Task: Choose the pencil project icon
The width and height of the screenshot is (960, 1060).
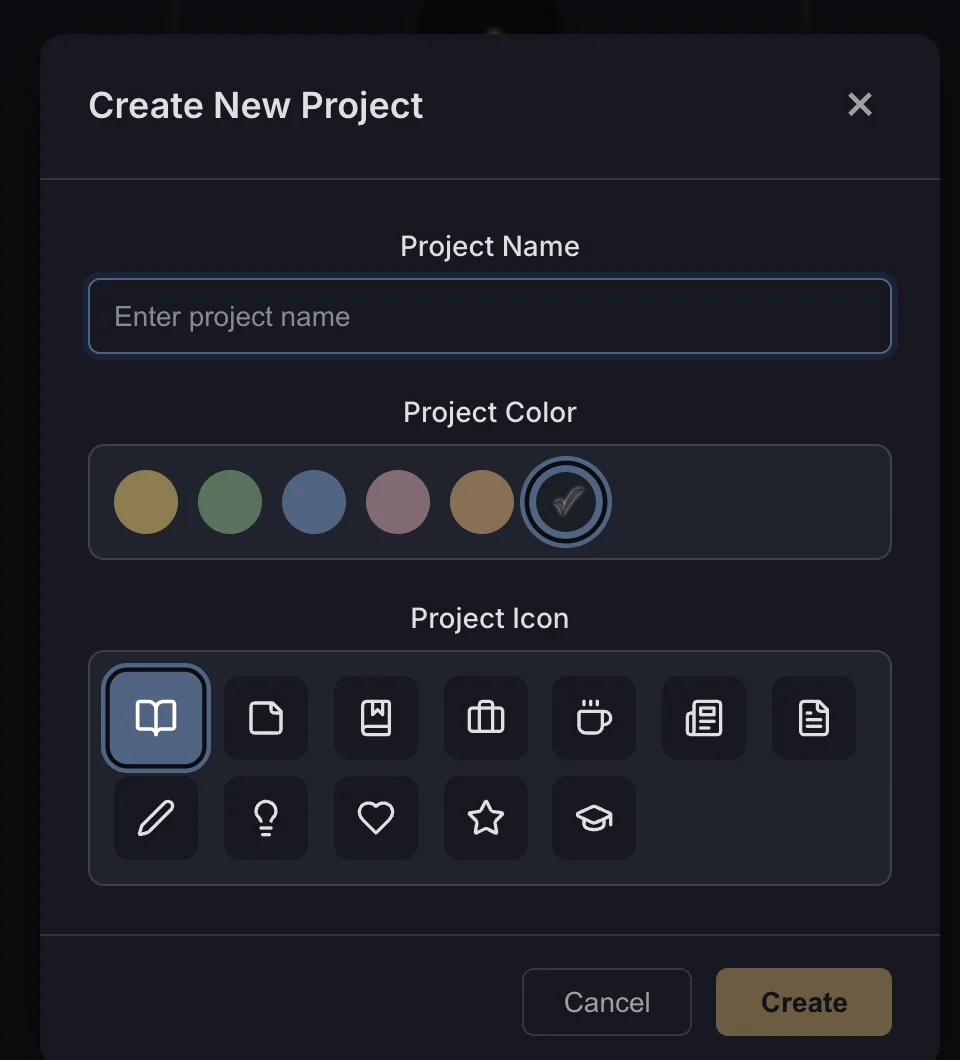Action: (x=156, y=818)
